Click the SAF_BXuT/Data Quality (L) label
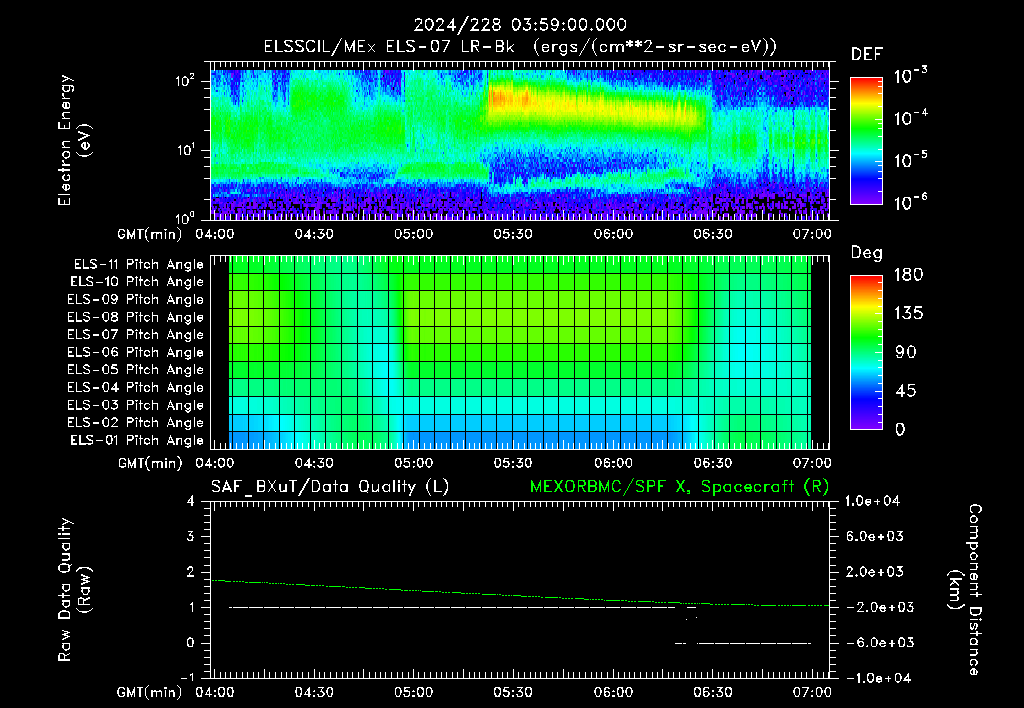Image resolution: width=1024 pixels, height=708 pixels. point(330,487)
